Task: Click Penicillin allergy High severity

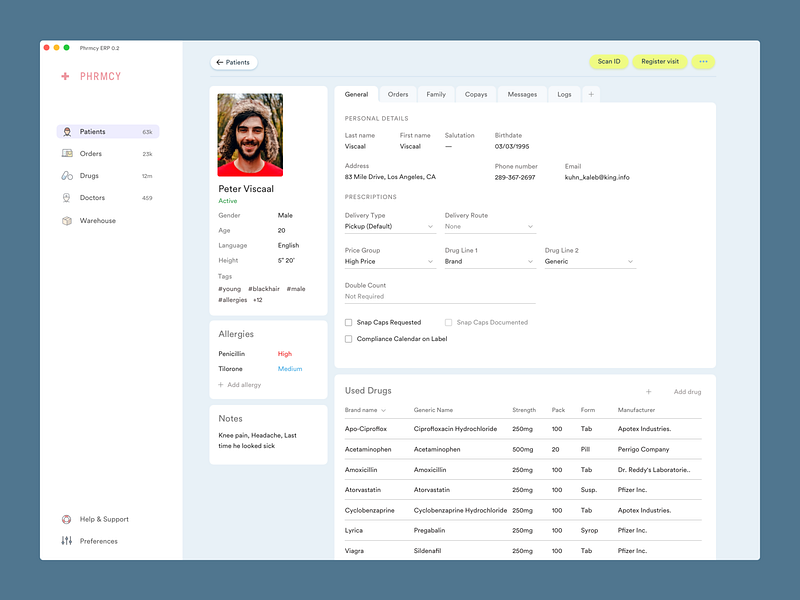Action: point(285,354)
